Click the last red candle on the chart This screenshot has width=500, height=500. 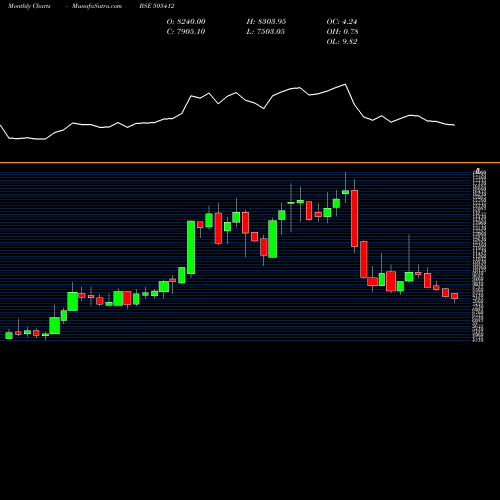point(455,296)
